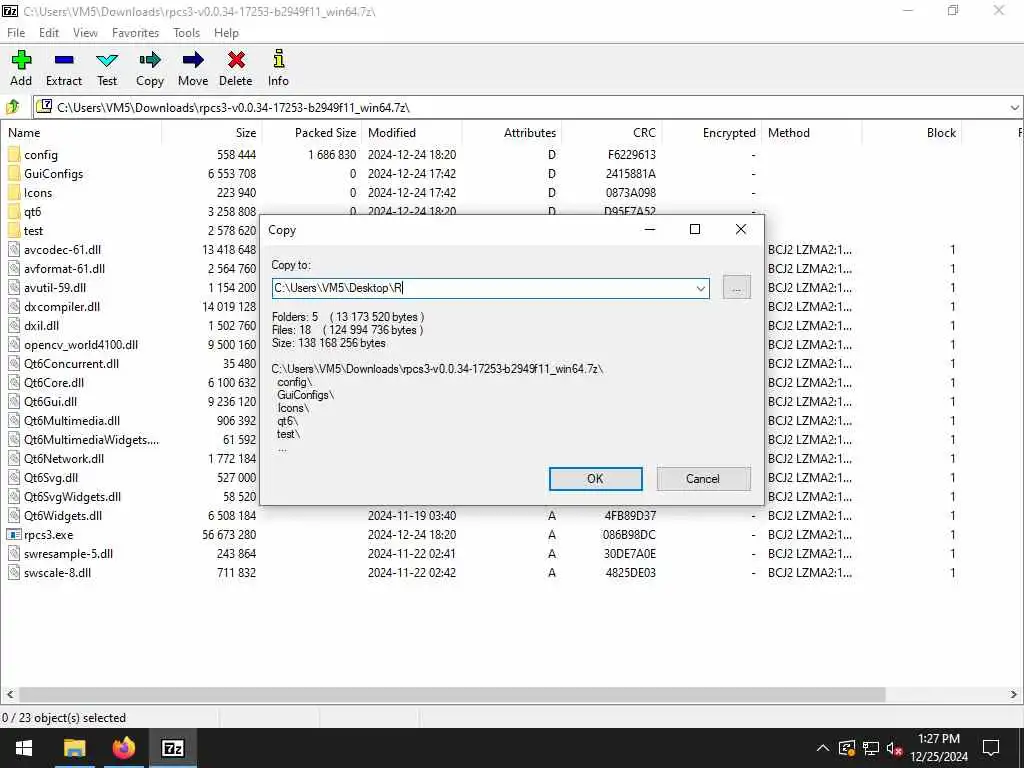Image resolution: width=1024 pixels, height=768 pixels.
Task: Click the Move toolbar icon
Action: 193,60
